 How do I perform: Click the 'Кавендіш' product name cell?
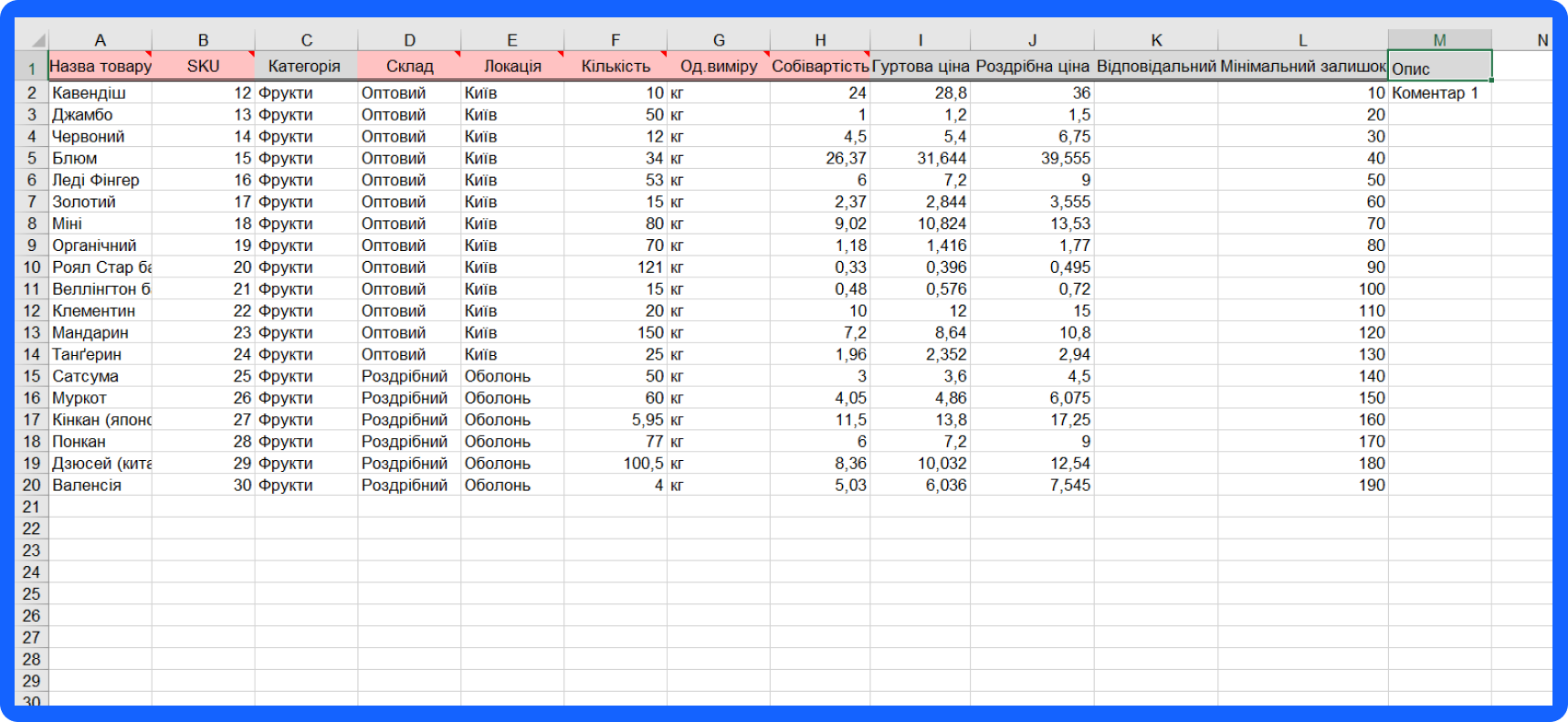(x=100, y=93)
